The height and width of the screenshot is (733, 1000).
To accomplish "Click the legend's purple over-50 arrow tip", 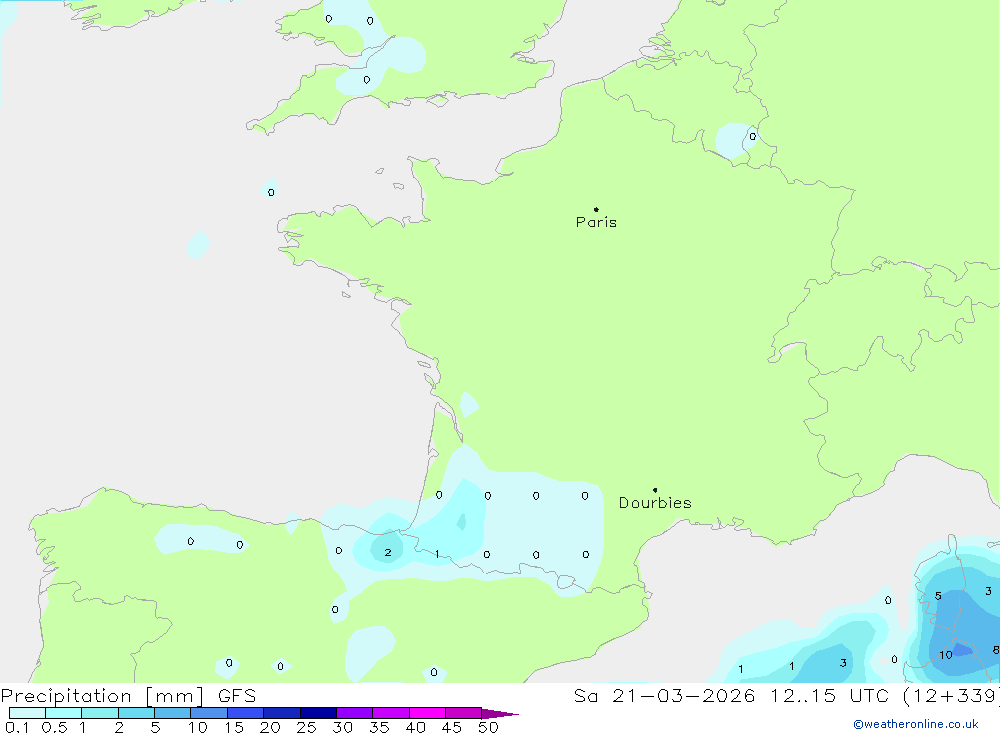I will pyautogui.click(x=500, y=714).
